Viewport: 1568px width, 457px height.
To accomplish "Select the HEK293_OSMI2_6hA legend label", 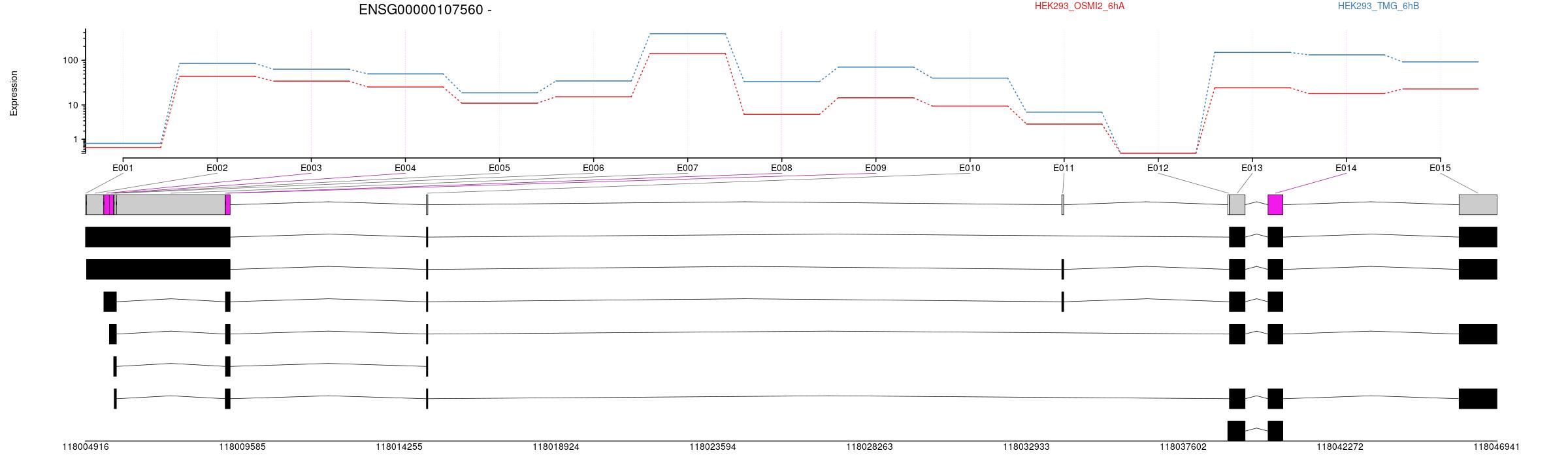I will coord(1079,6).
